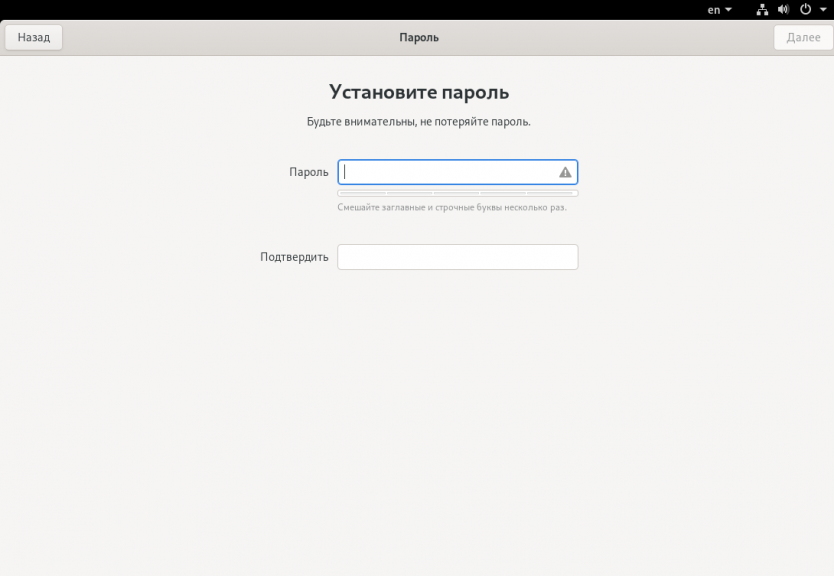Screen dimensions: 834x576
Task: Expand the arrow next to the "en" layout
Action: click(x=728, y=10)
